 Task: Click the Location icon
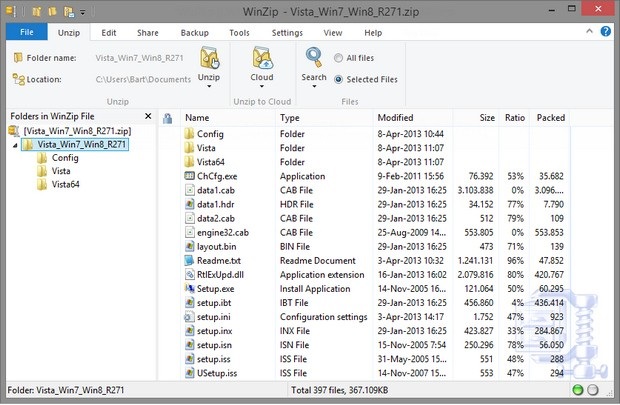tap(18, 79)
